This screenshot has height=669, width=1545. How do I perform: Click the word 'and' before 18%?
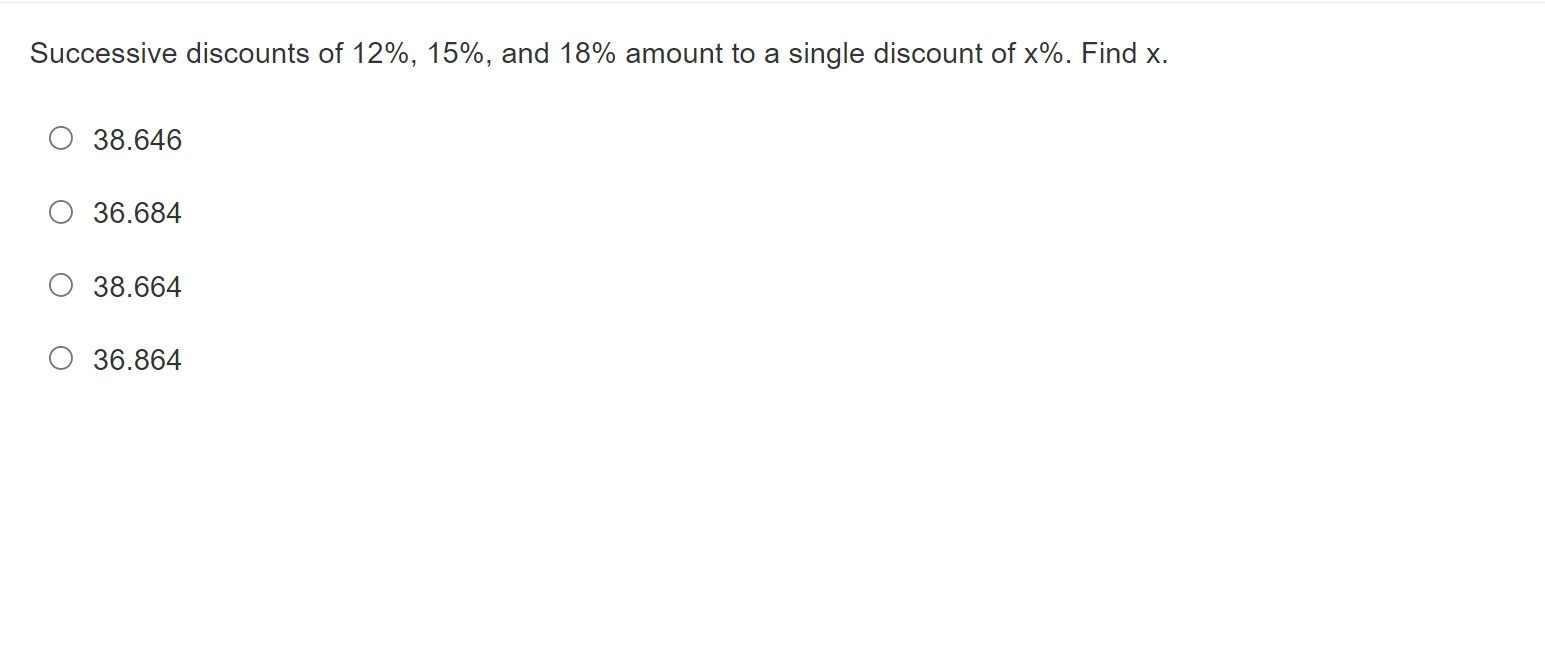point(526,54)
